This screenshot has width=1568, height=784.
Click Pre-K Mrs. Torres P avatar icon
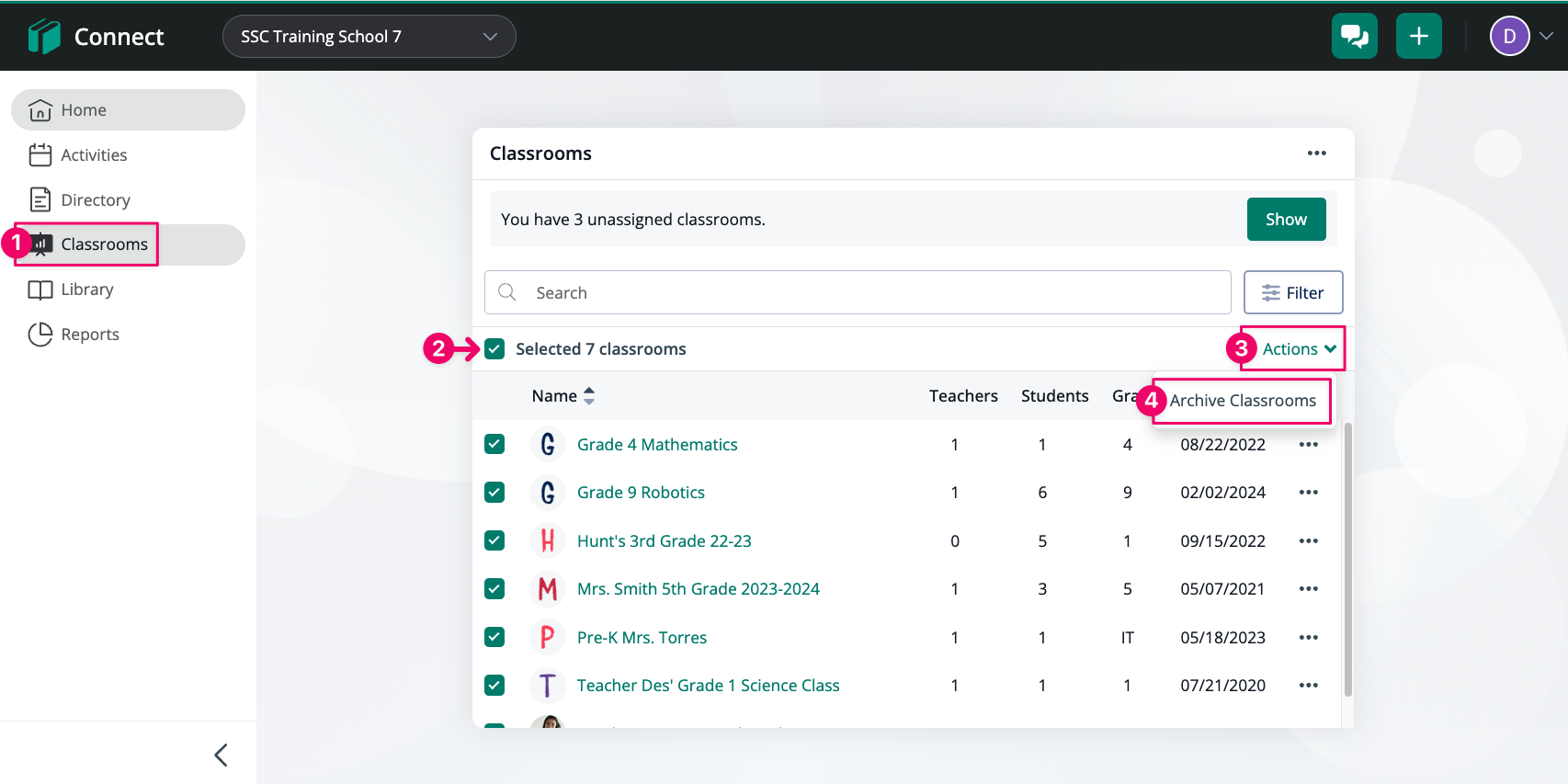(x=548, y=638)
